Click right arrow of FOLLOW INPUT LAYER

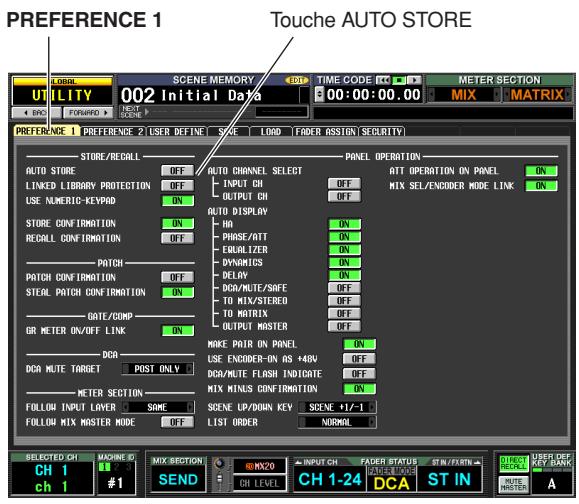point(190,407)
